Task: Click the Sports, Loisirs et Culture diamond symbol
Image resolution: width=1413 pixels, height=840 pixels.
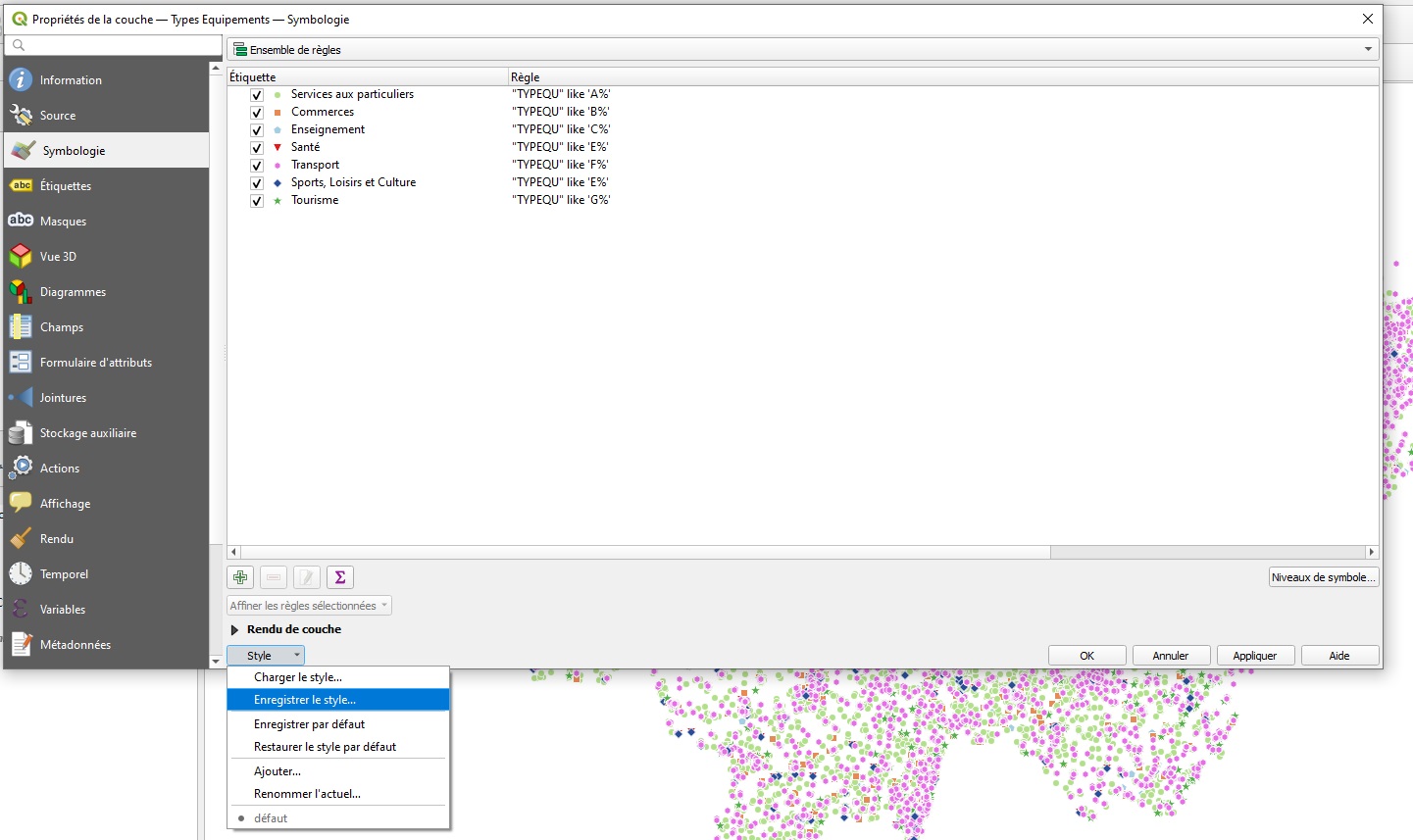Action: (x=278, y=183)
